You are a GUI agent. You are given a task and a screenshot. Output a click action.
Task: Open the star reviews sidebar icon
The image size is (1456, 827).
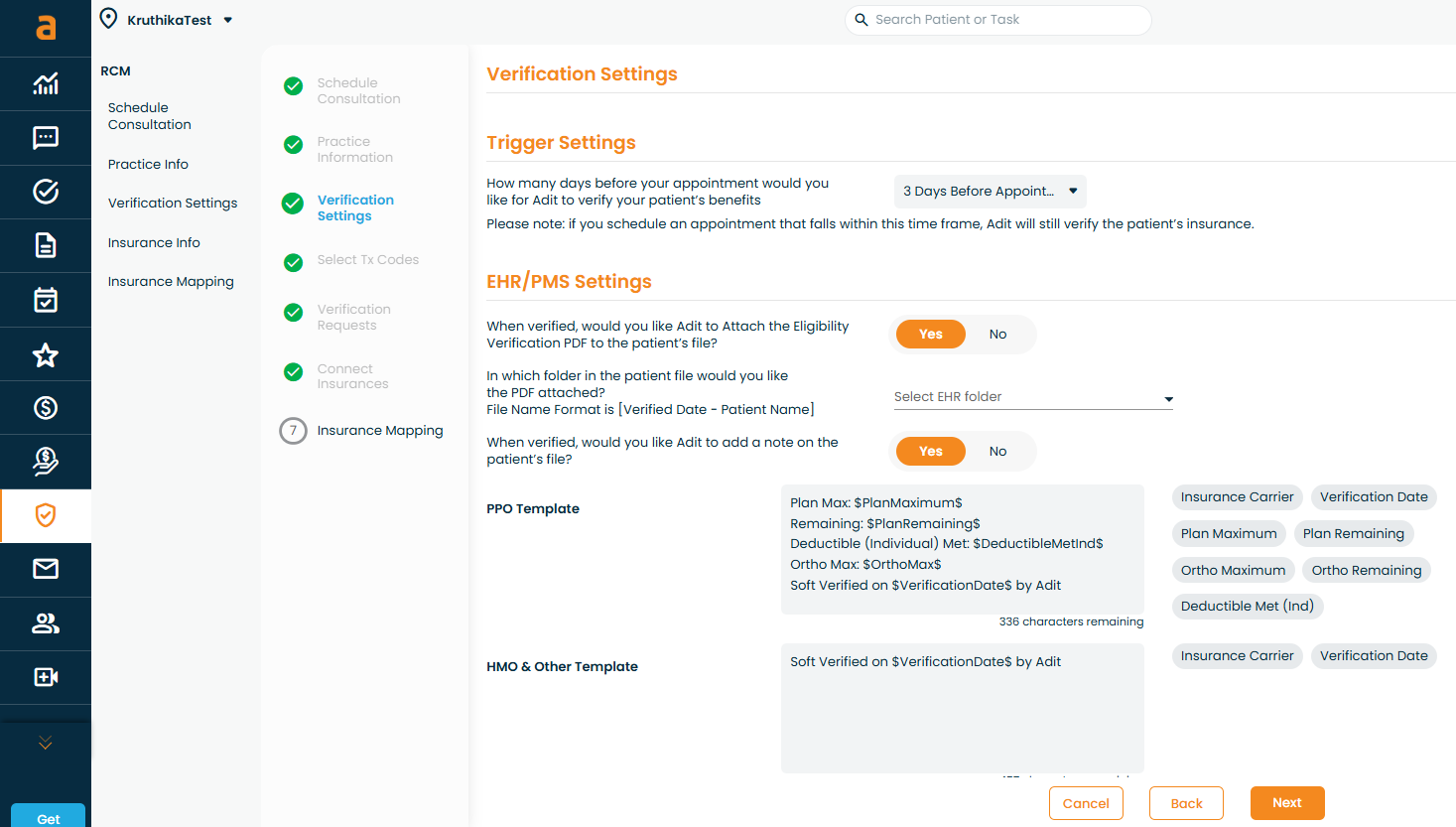pos(46,354)
